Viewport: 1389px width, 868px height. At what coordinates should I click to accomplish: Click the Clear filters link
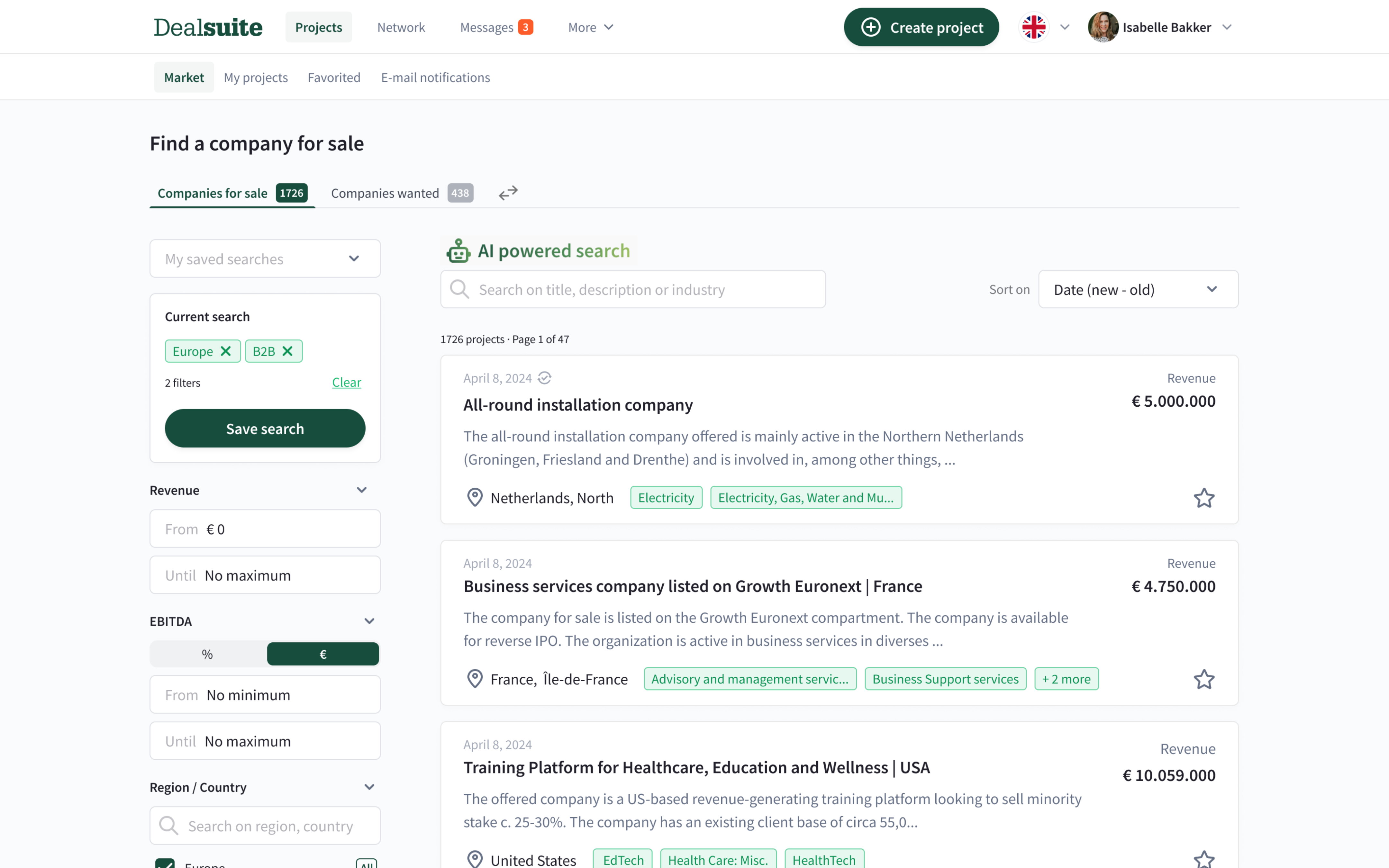click(x=346, y=382)
